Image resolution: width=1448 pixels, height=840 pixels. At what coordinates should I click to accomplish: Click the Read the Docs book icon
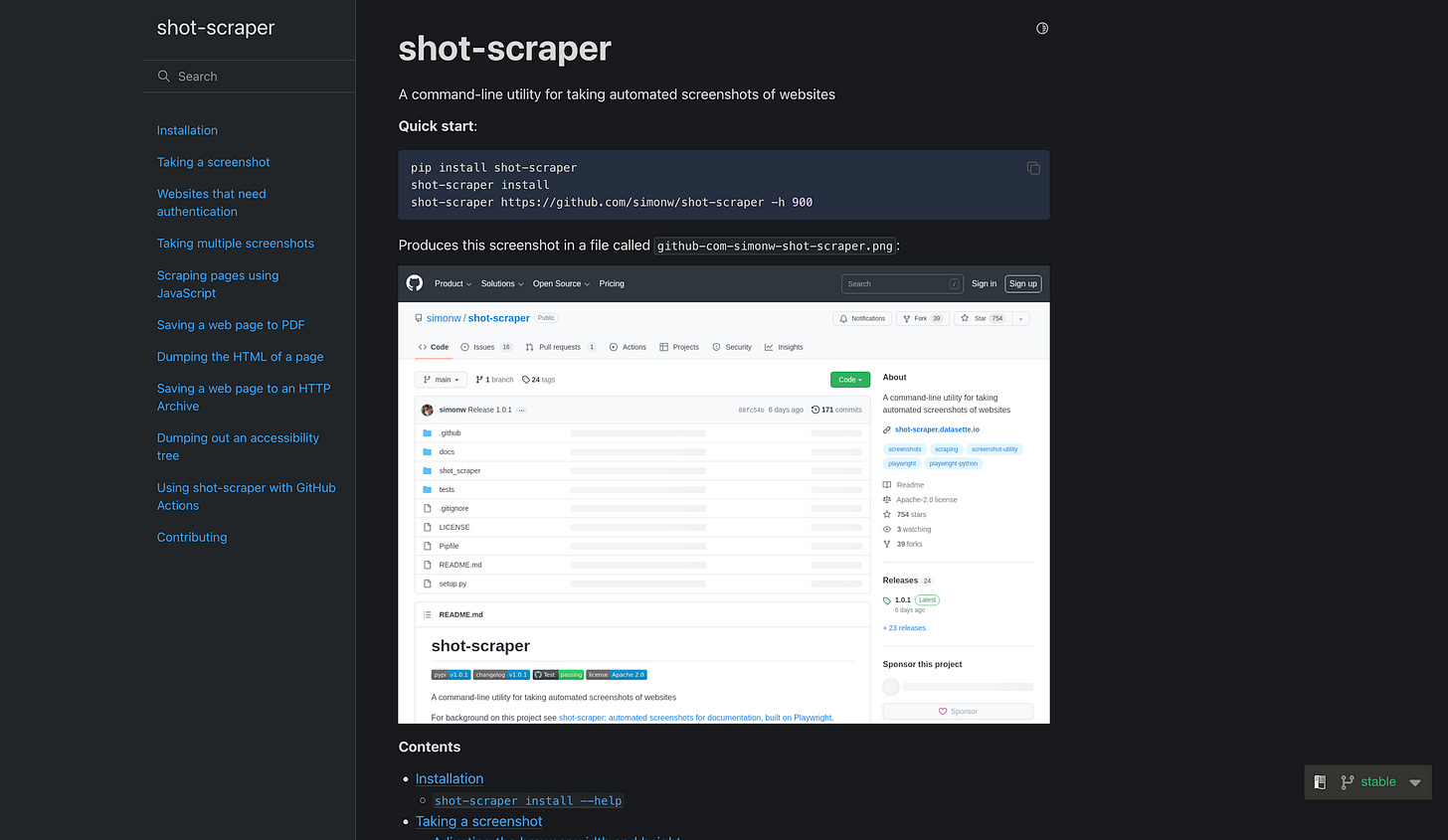pyautogui.click(x=1320, y=782)
